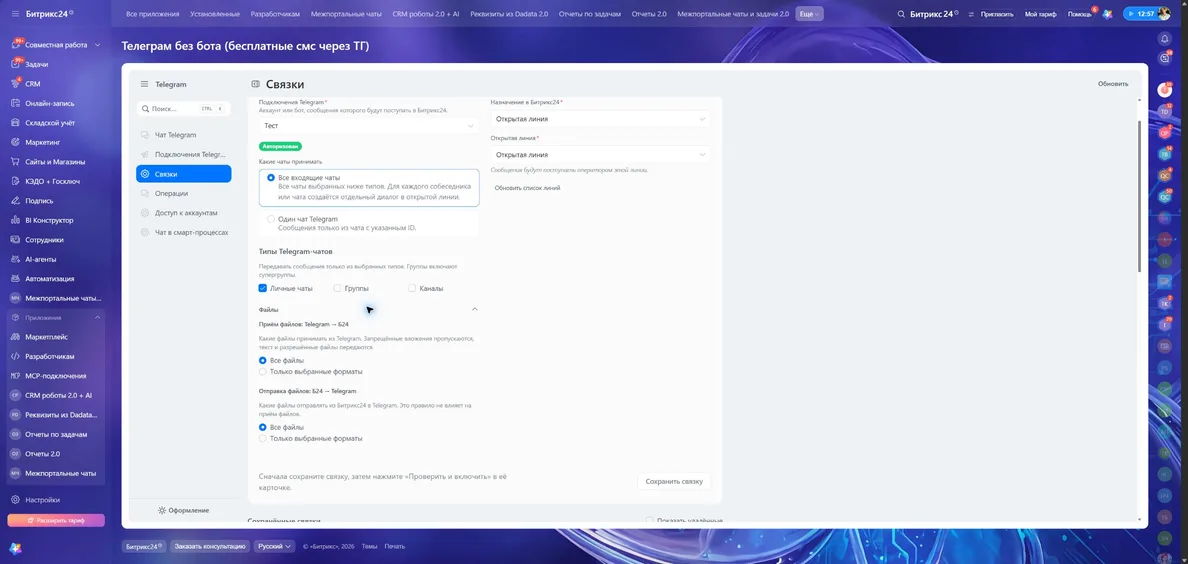1188x564 pixels.
Task: Open Задачи in the left sidebar
Action: [36, 64]
